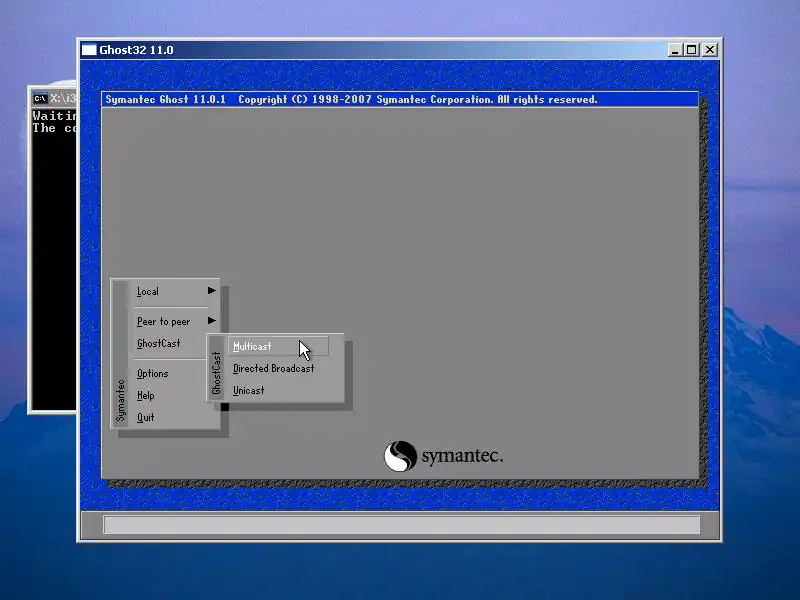The width and height of the screenshot is (800, 600).
Task: Expand the Peer to peer submenu arrow
Action: click(211, 321)
